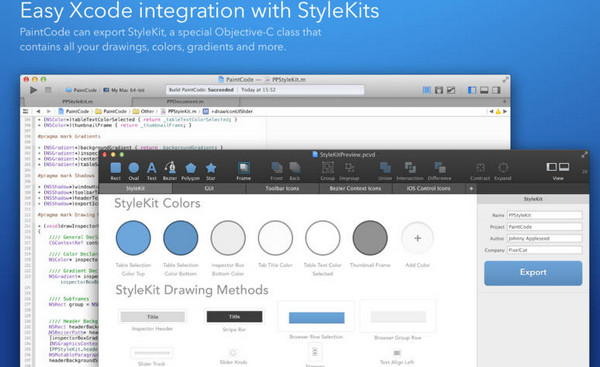Screen dimensions: 600x367
Task: Open the PPStyleKit.m breadcrumb dropdown
Action: (x=179, y=111)
